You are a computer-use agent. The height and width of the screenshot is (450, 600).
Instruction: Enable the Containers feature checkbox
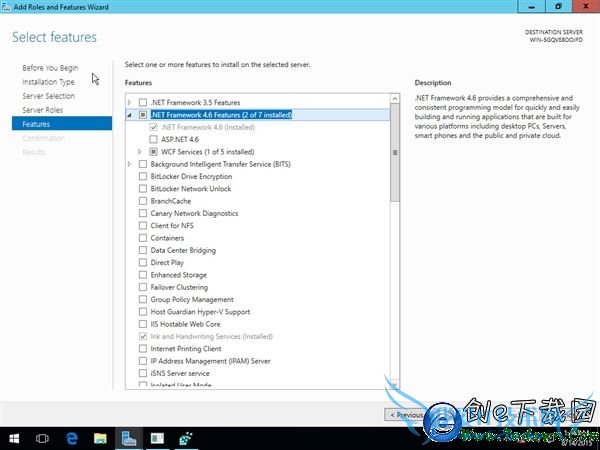tap(143, 238)
